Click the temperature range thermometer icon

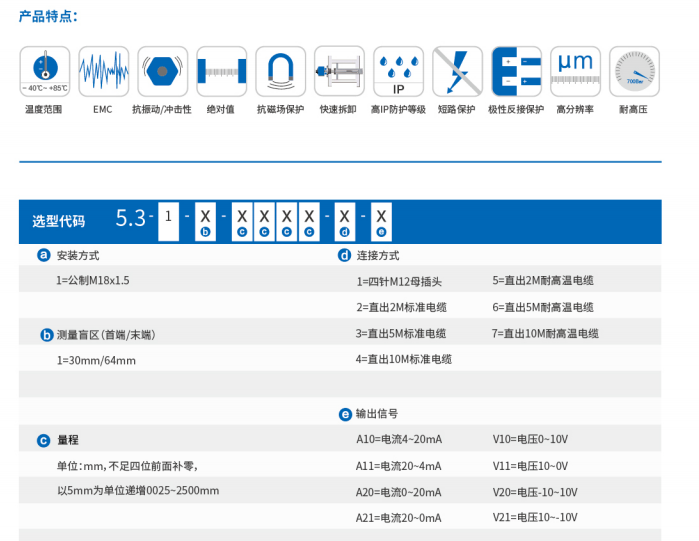point(44,71)
